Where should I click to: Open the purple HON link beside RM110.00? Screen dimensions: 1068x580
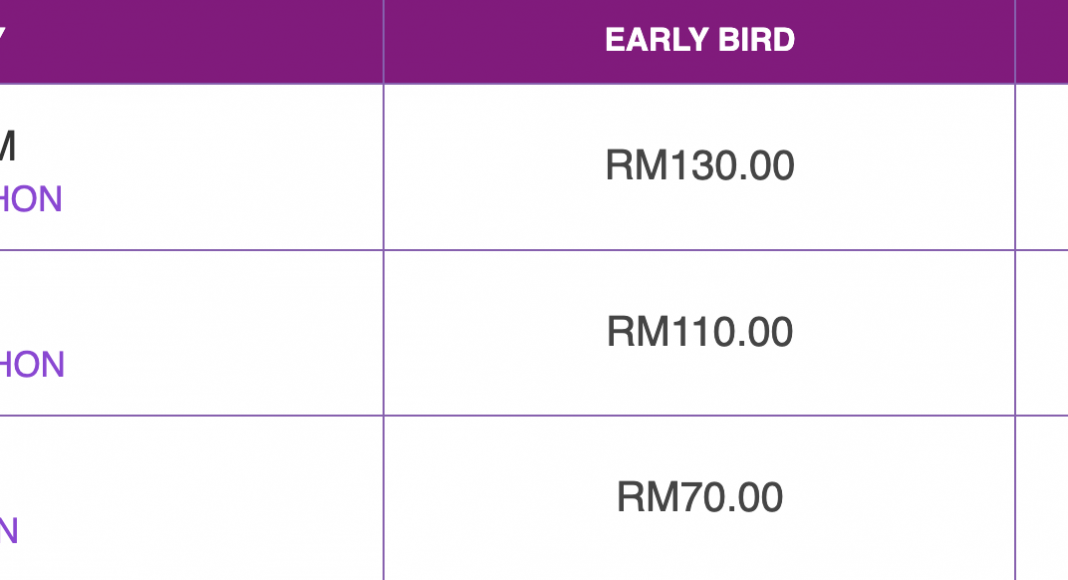(32, 365)
